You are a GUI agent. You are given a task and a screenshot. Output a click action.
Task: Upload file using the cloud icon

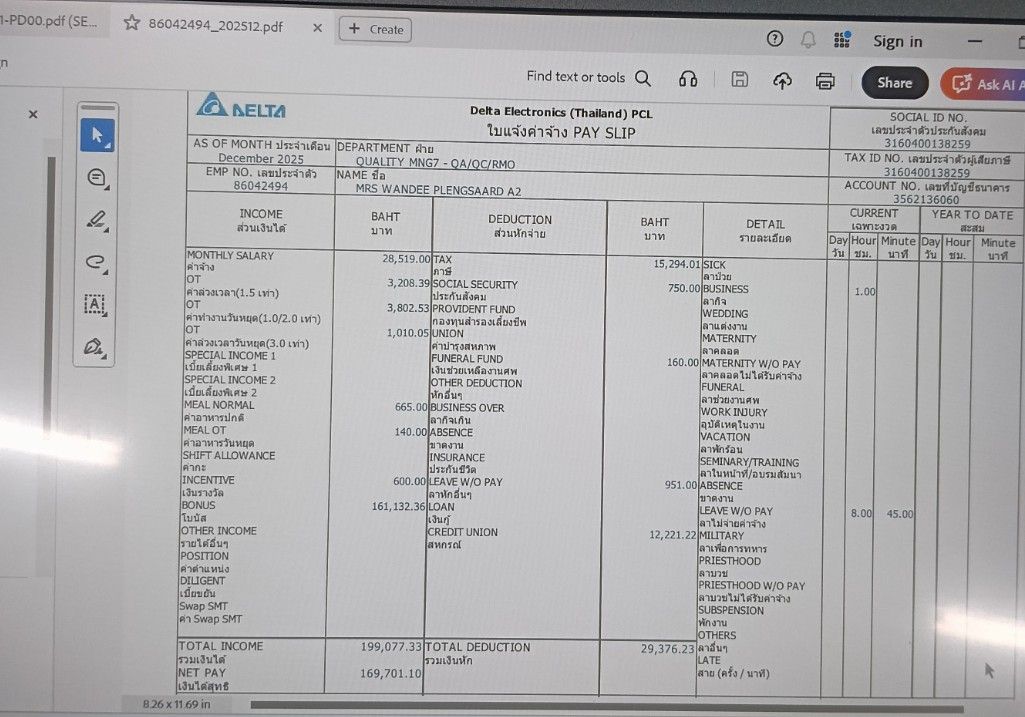tap(782, 81)
